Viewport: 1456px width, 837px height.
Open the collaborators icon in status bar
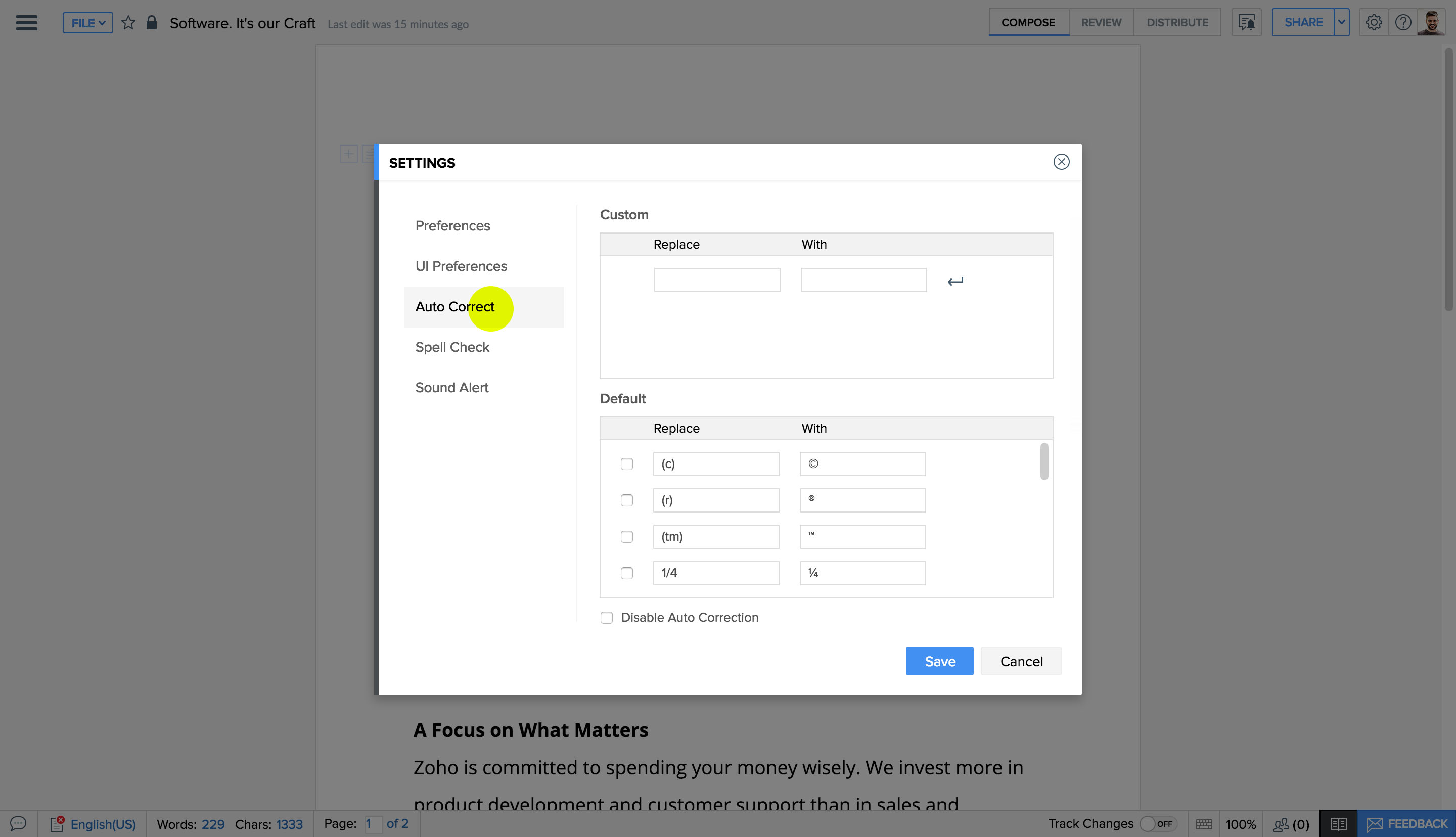click(1291, 824)
